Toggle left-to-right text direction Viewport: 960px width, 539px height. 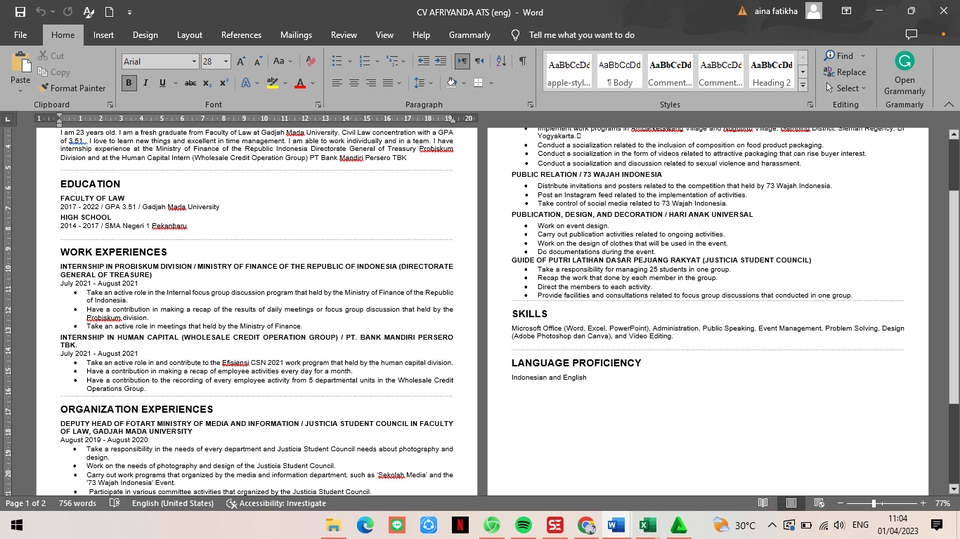462,61
